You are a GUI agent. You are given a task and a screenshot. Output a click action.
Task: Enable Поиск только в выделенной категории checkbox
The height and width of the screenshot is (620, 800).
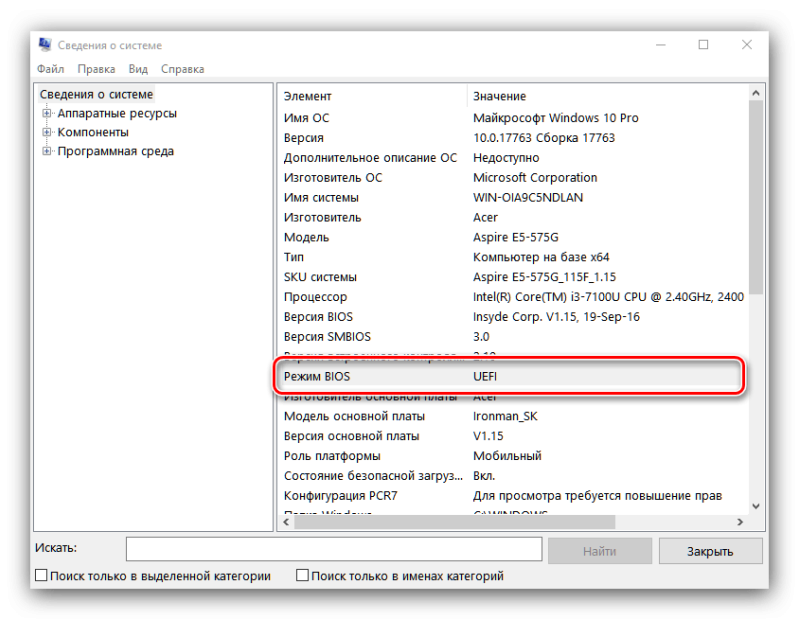[41, 576]
